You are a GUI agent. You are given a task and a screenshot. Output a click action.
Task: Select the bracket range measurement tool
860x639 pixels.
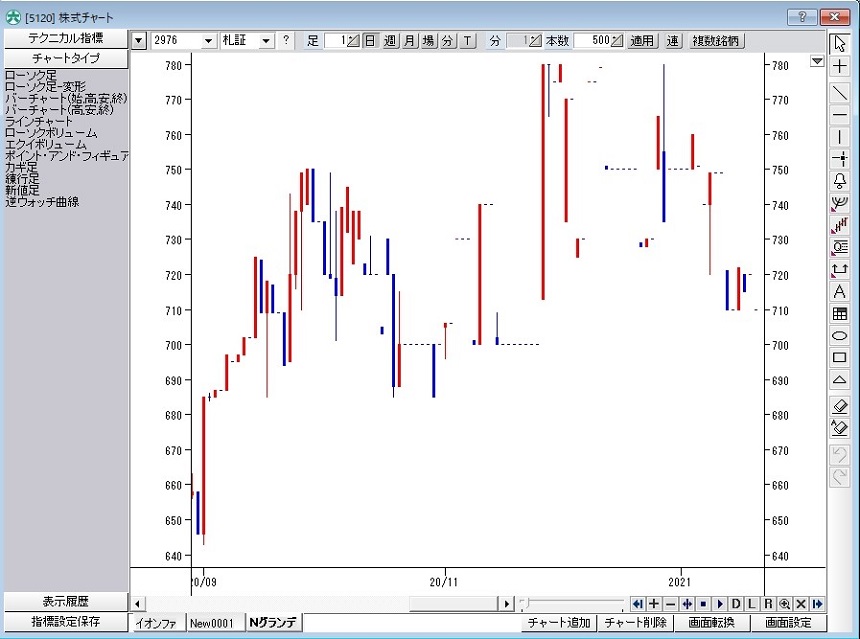839,269
